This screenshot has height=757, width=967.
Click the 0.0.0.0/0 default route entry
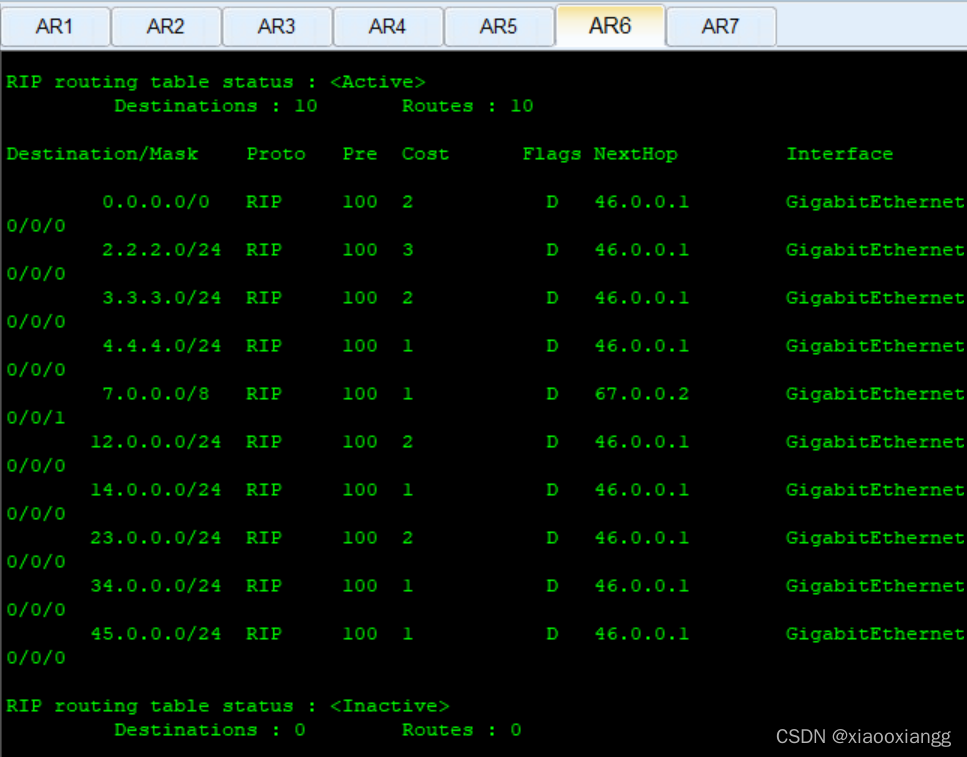point(156,202)
